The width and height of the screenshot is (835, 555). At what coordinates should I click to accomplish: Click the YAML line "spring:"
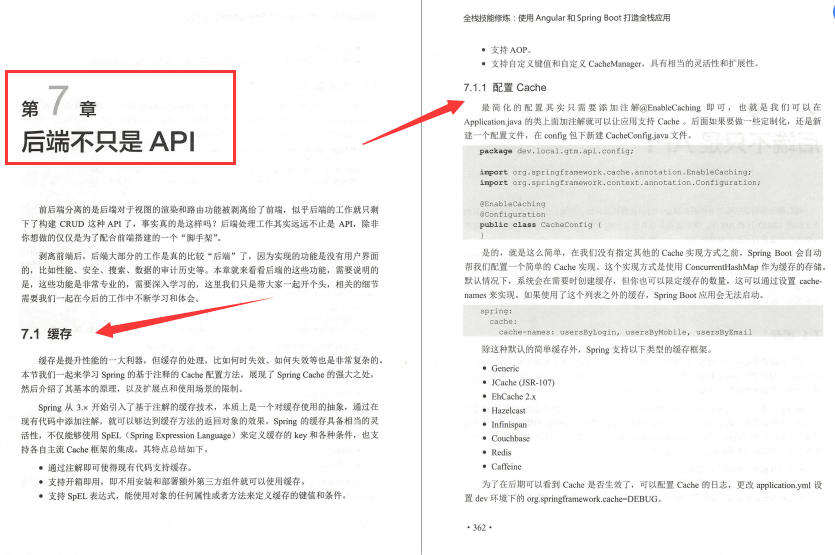496,311
